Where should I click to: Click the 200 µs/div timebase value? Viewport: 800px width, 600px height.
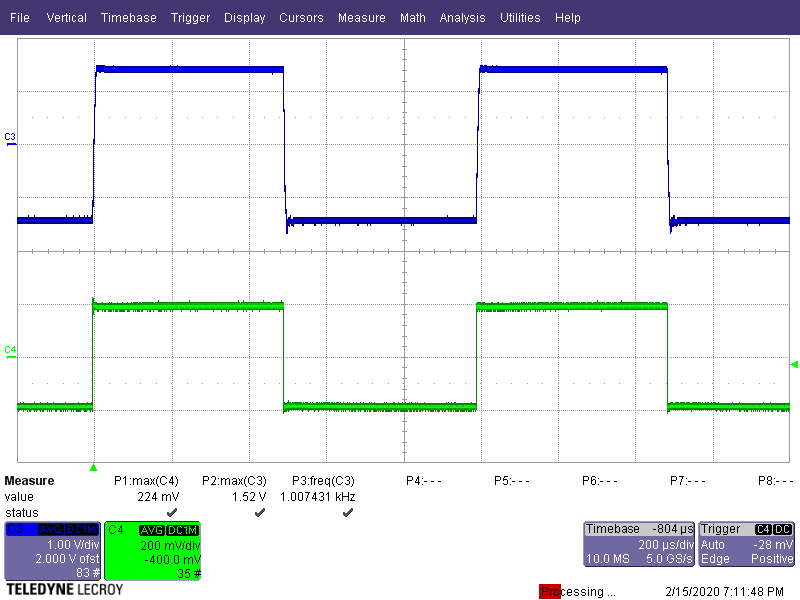(666, 544)
